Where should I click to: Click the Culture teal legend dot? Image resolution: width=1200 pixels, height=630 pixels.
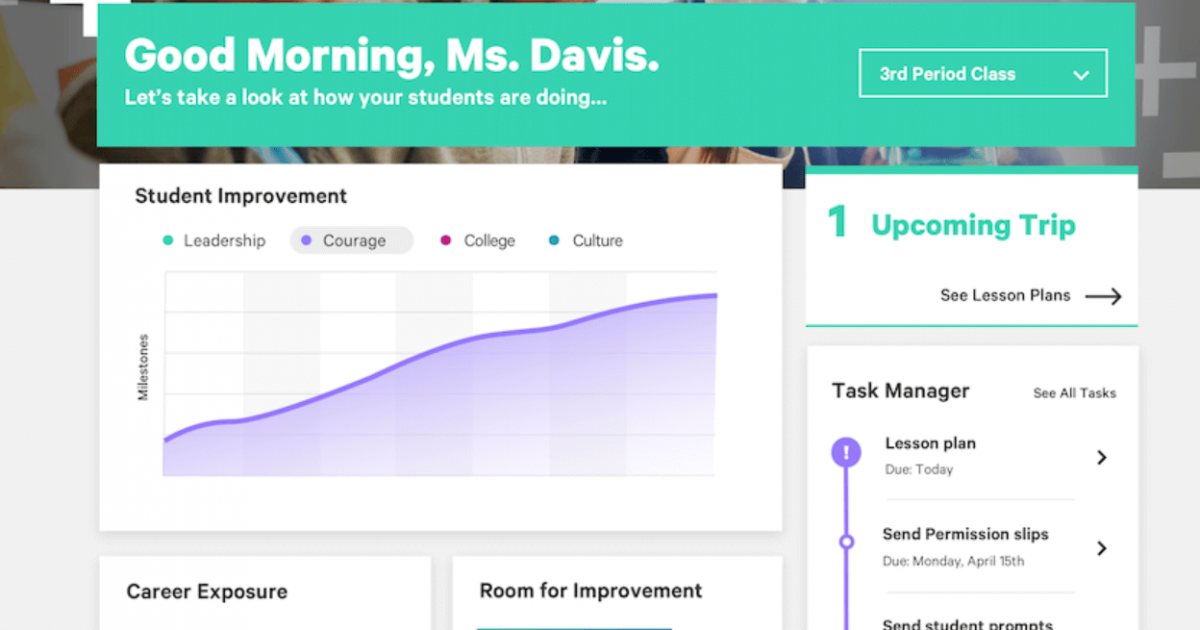(554, 241)
